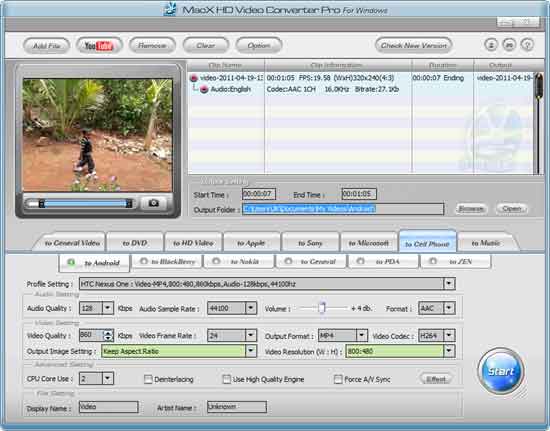Select the to ZEN radio option
The image size is (550, 431).
433,261
